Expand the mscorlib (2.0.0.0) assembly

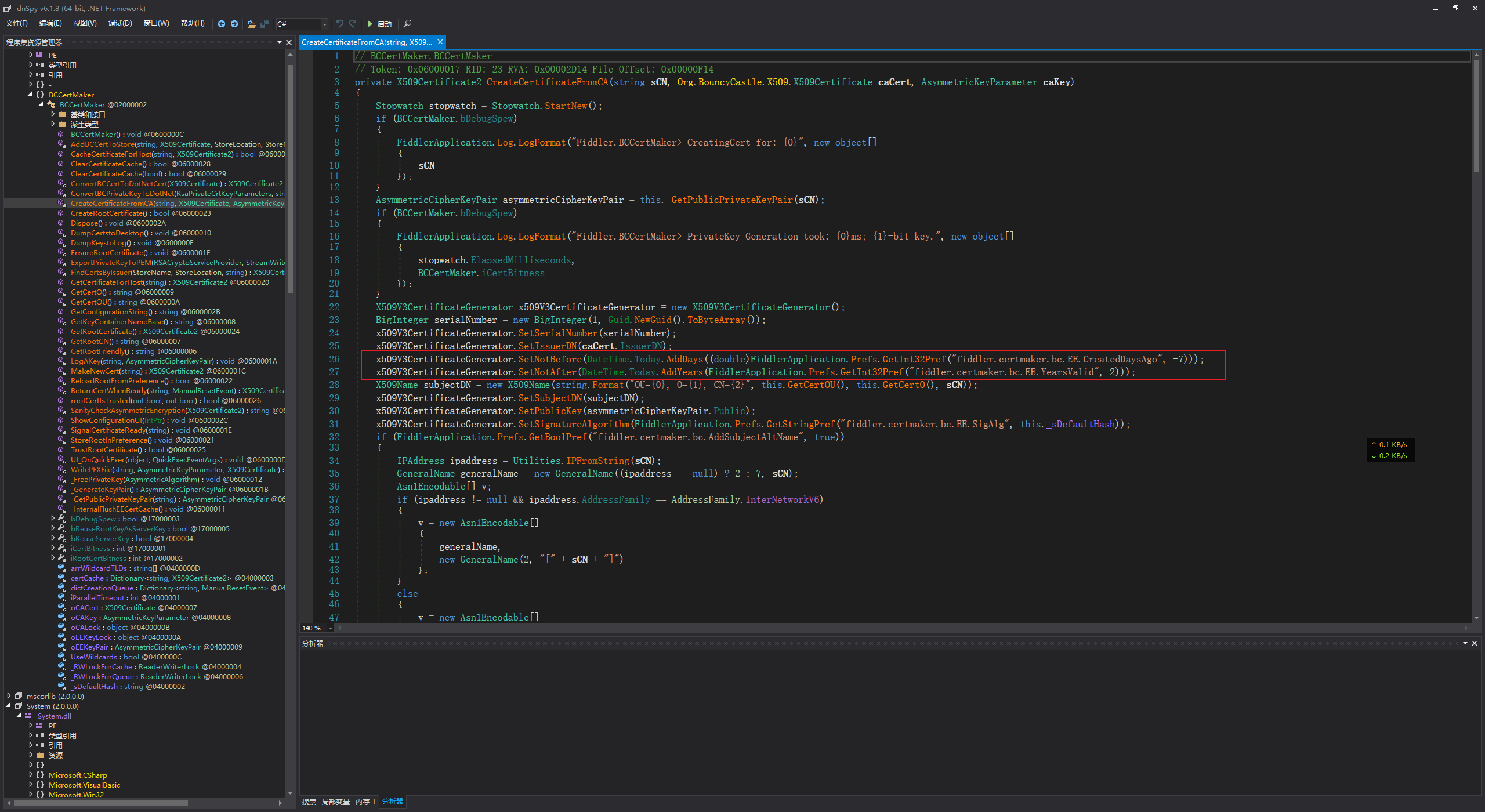[x=9, y=696]
